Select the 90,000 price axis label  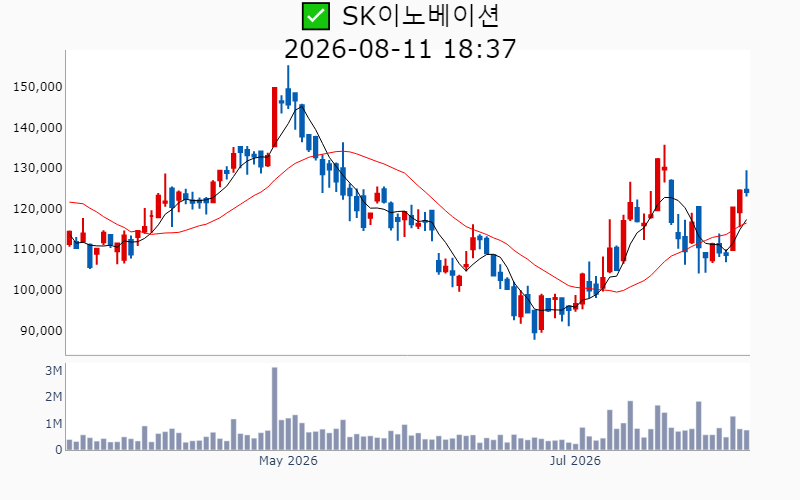41,331
